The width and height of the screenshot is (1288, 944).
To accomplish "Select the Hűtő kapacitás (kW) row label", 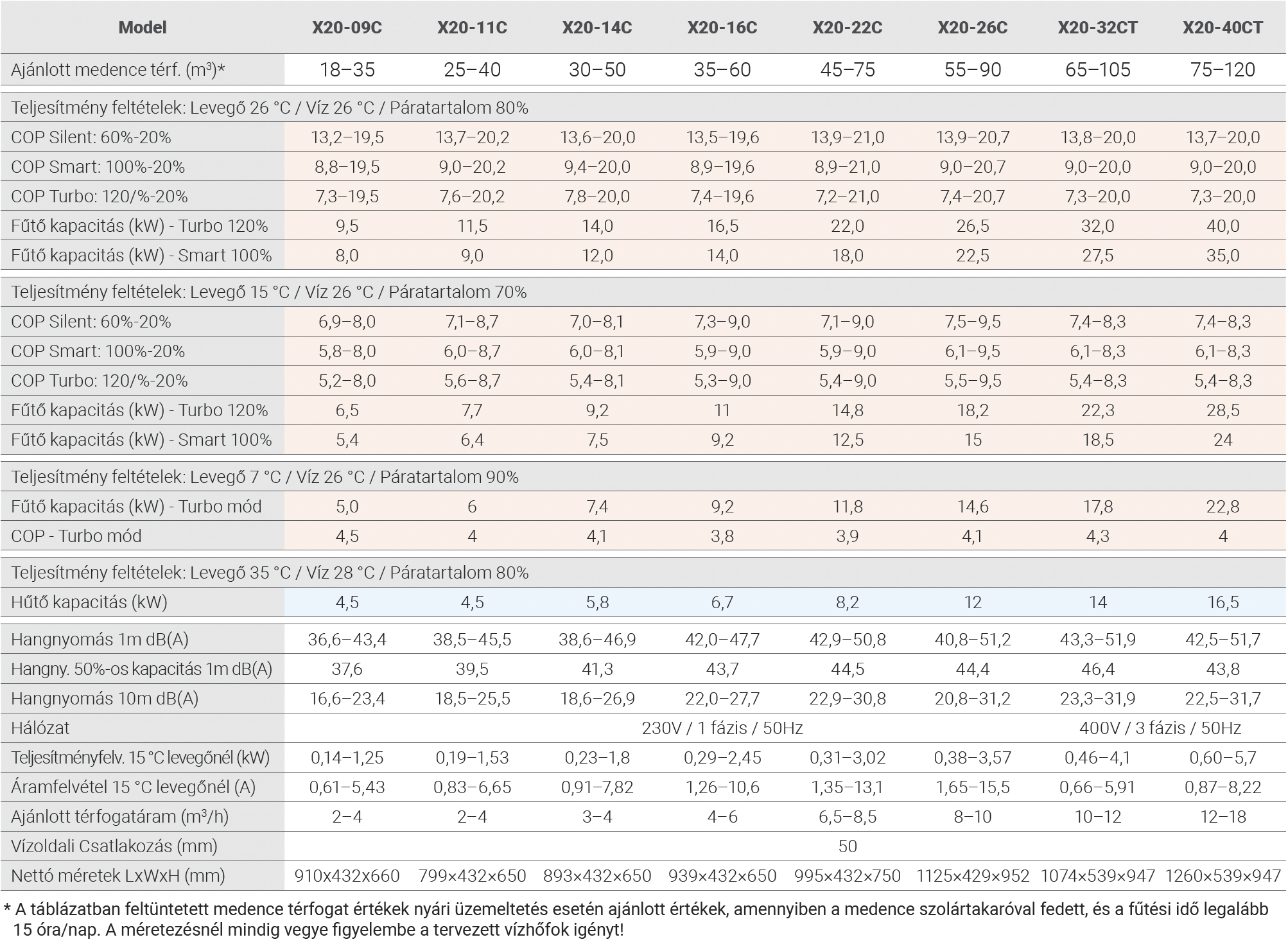I will 89,602.
